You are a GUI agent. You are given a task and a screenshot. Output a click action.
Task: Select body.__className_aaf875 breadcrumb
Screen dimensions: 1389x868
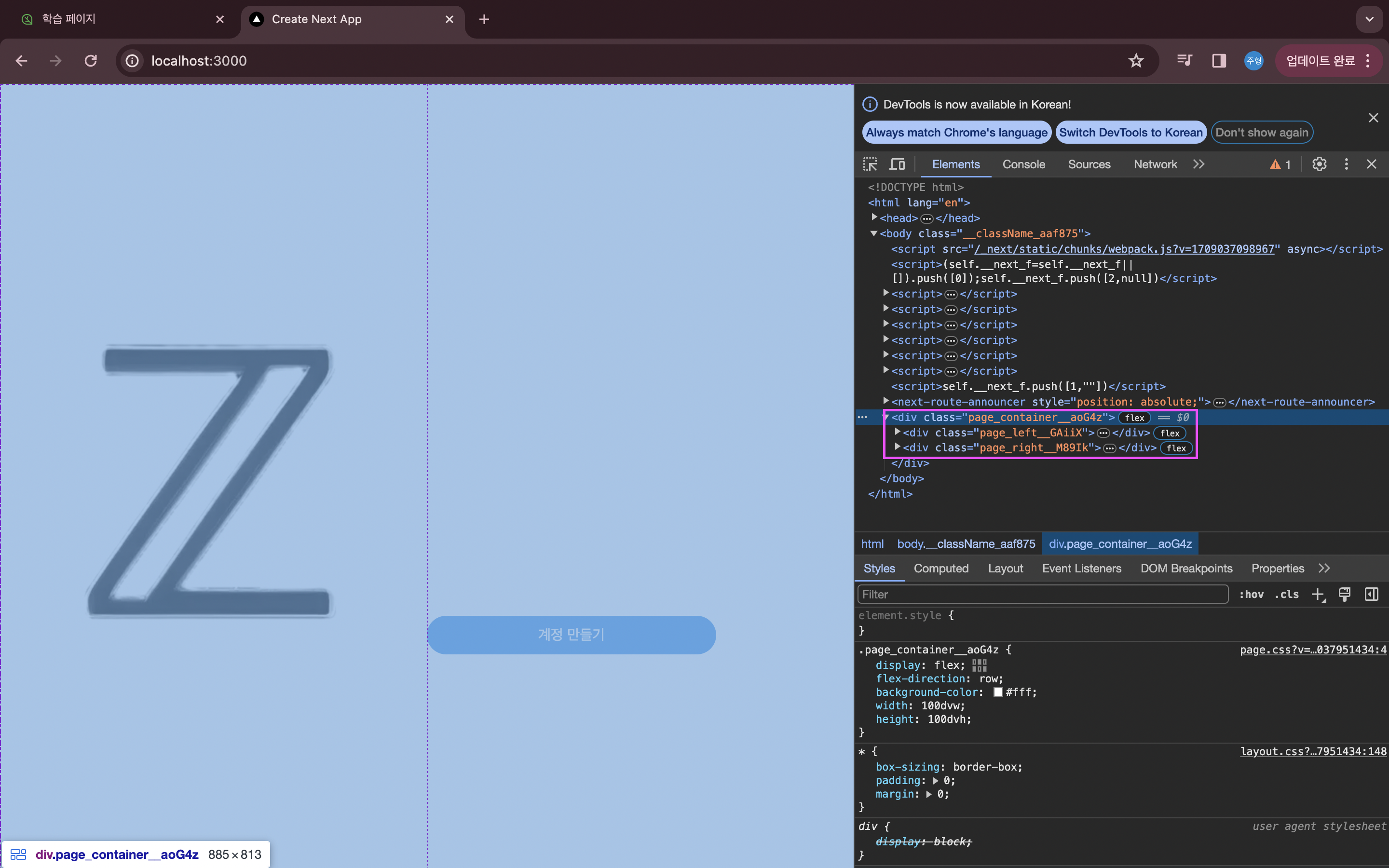click(966, 543)
